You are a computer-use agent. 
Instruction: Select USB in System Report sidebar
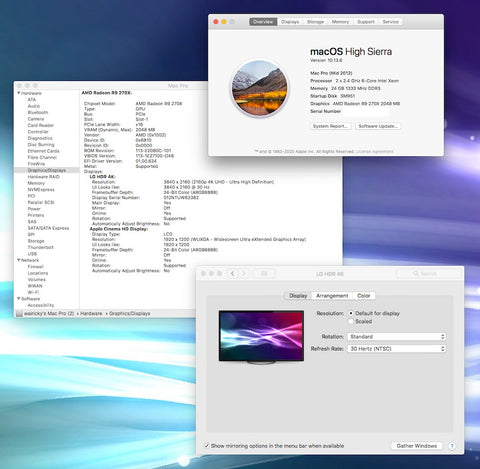(32, 254)
